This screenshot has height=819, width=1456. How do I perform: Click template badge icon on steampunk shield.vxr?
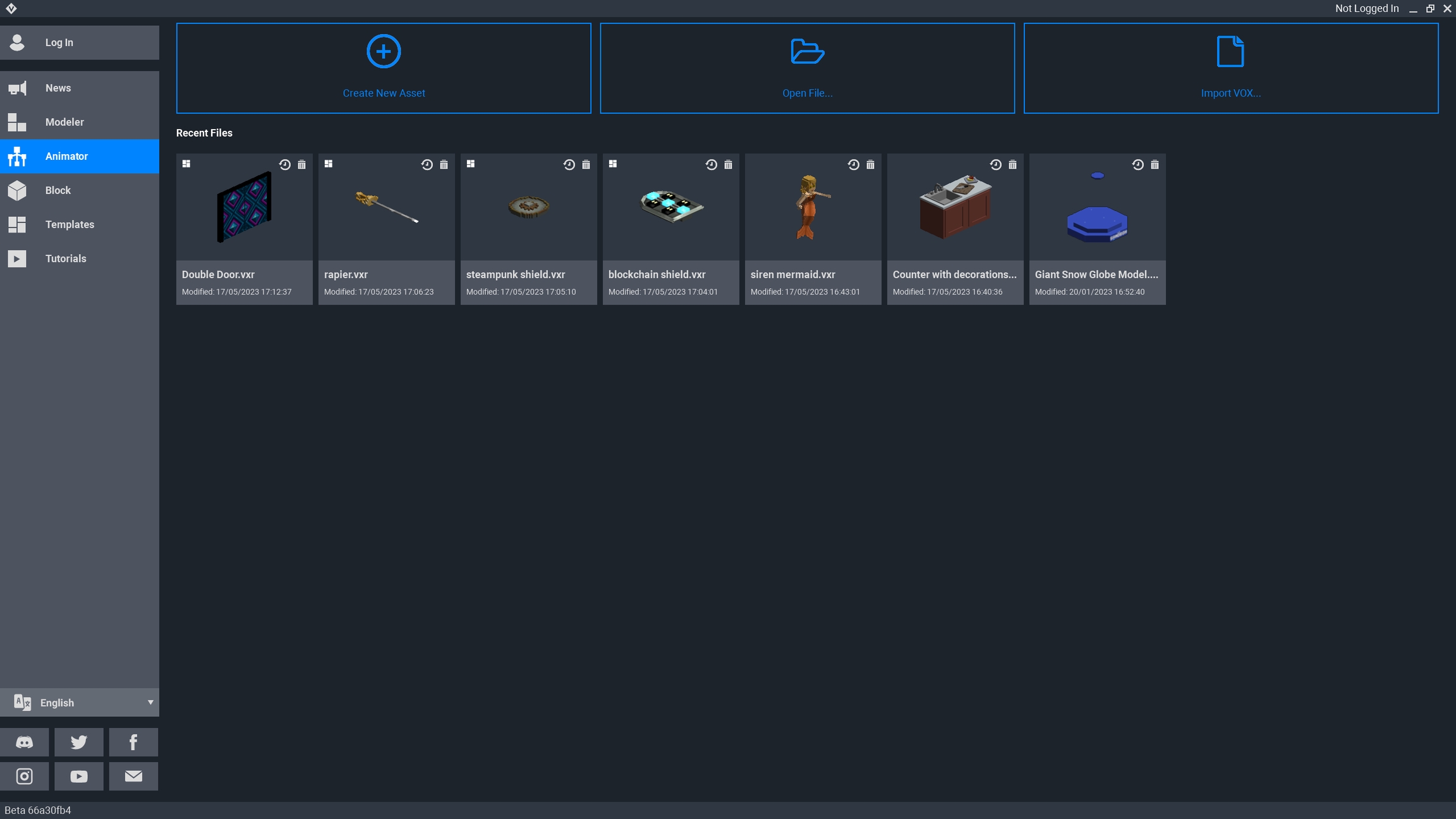471,164
